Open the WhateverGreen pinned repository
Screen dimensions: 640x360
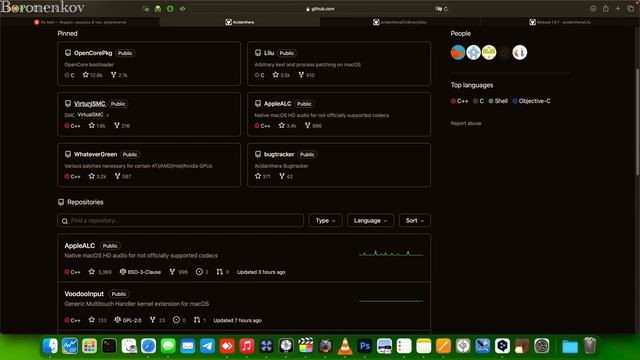(x=96, y=154)
